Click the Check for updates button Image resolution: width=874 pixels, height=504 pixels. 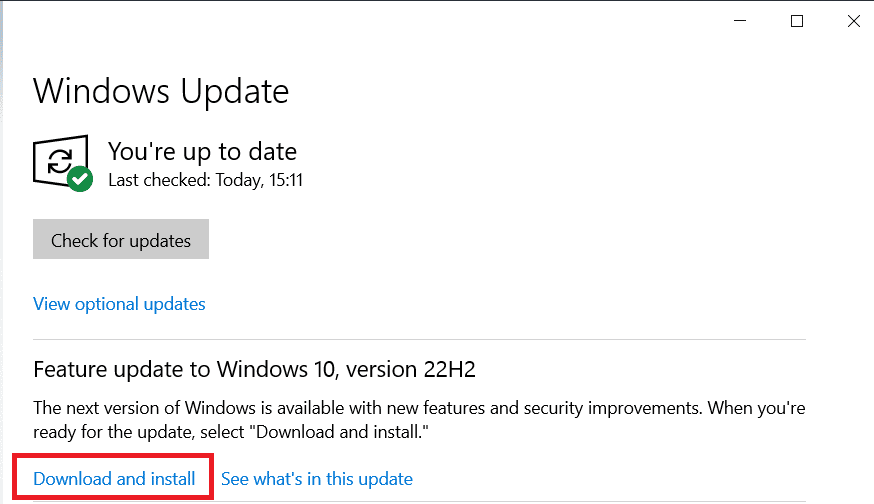121,240
